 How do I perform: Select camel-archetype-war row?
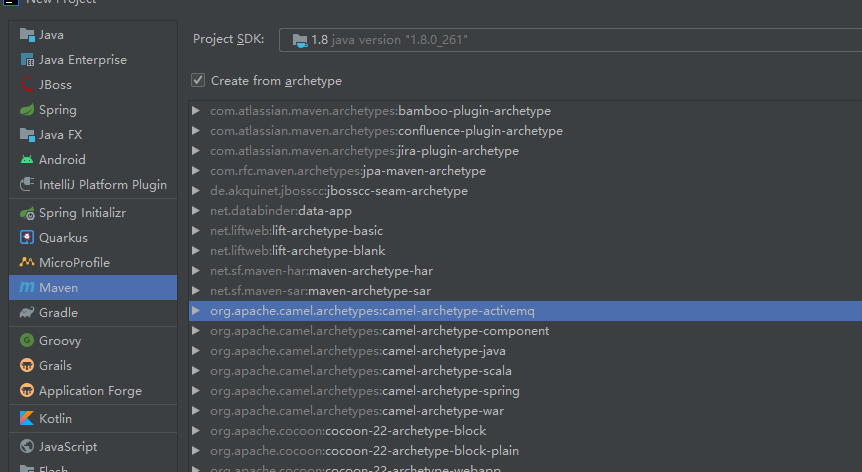tap(526, 410)
